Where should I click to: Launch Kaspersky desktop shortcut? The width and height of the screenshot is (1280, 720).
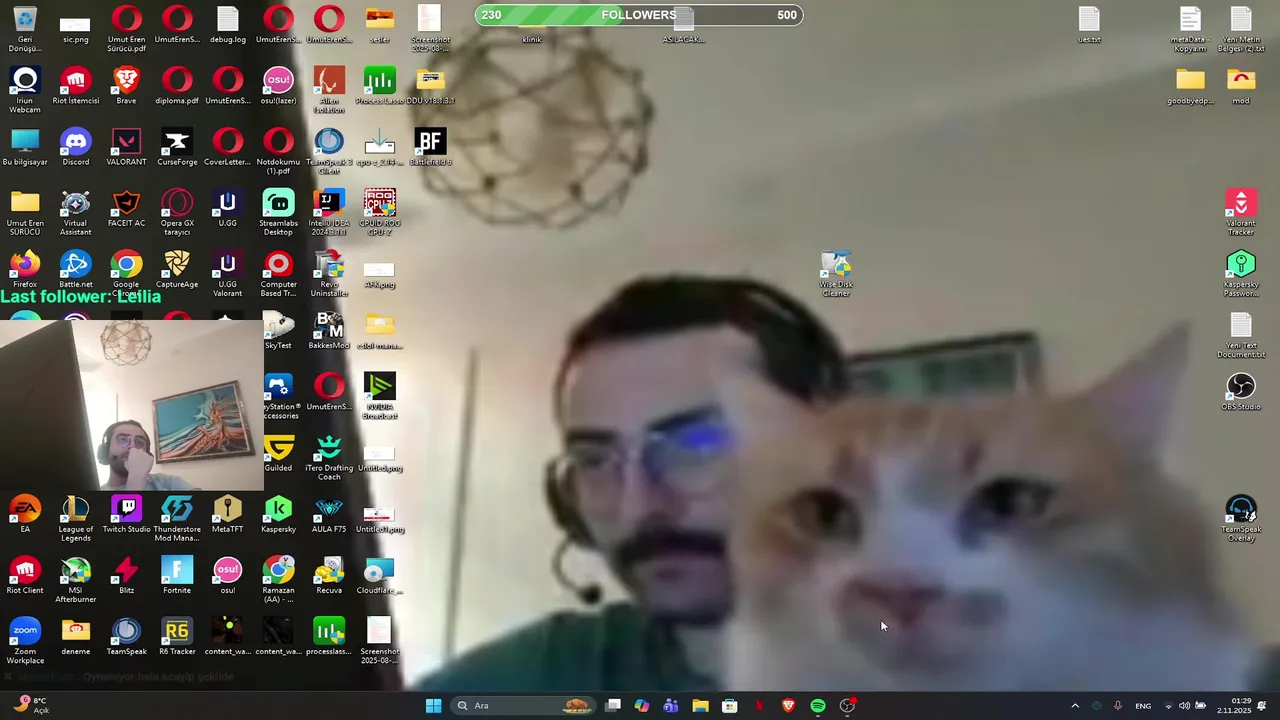click(278, 515)
